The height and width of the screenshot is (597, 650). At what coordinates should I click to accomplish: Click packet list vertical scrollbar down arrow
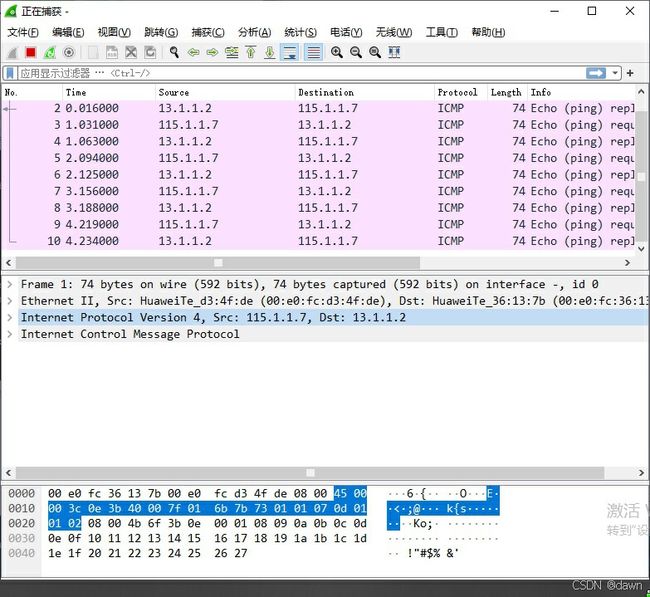(x=641, y=249)
